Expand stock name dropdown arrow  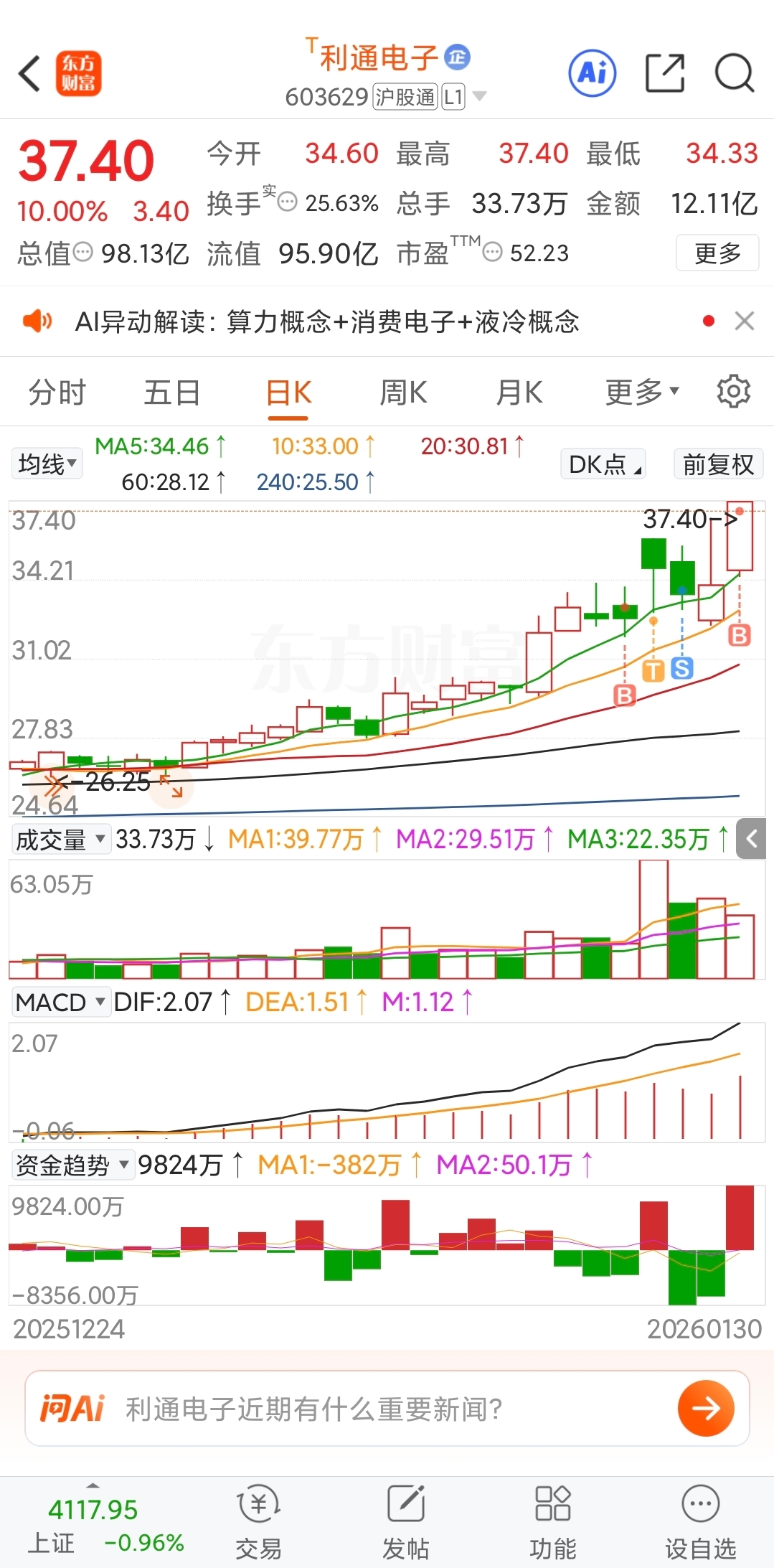(478, 96)
